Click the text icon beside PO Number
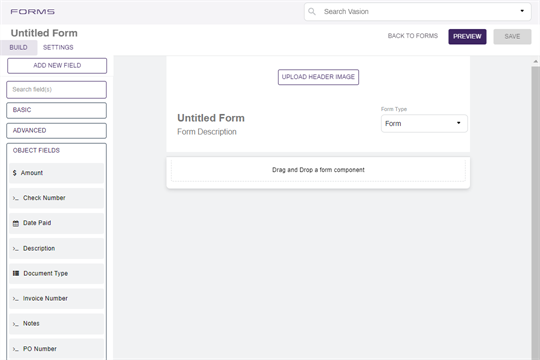This screenshot has width=540, height=360. pyautogui.click(x=15, y=349)
